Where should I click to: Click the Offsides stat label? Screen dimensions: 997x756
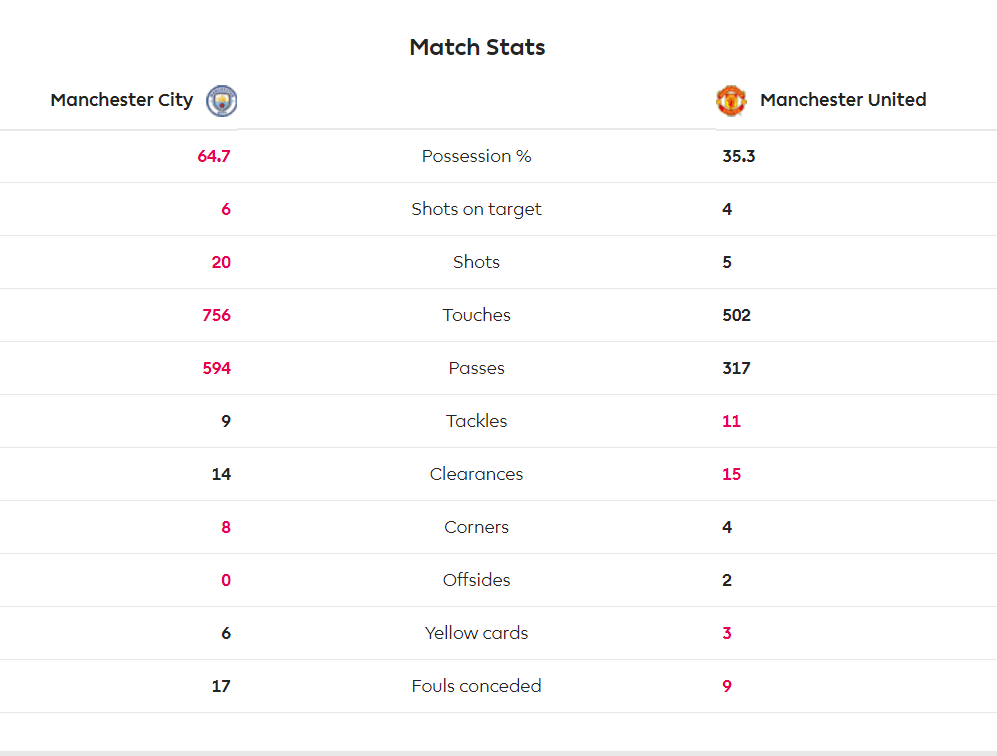pos(476,580)
